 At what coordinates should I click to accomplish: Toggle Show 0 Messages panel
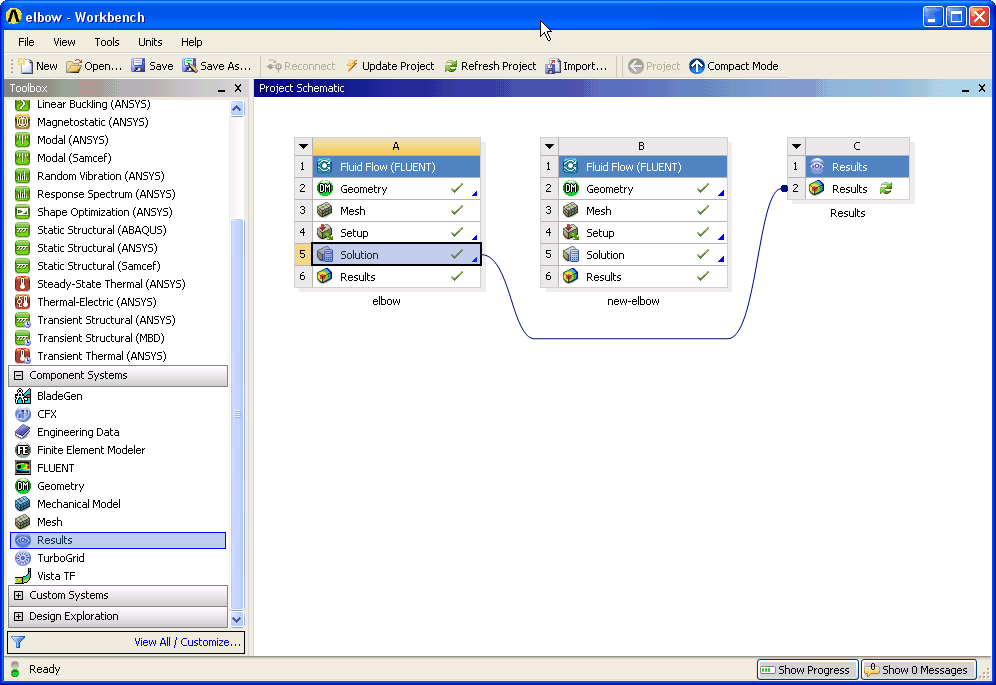pos(919,670)
